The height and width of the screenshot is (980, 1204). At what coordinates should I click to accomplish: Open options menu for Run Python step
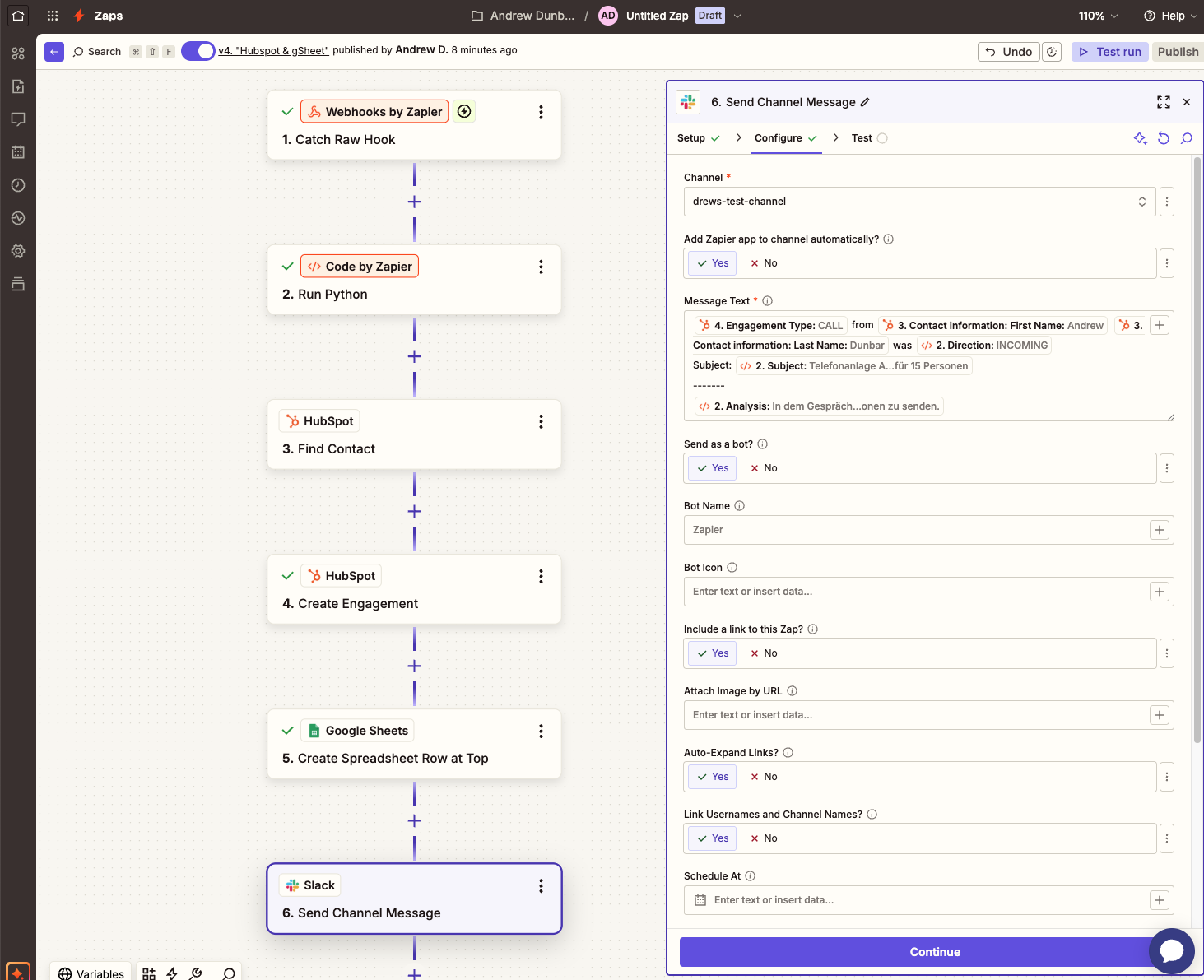(541, 267)
